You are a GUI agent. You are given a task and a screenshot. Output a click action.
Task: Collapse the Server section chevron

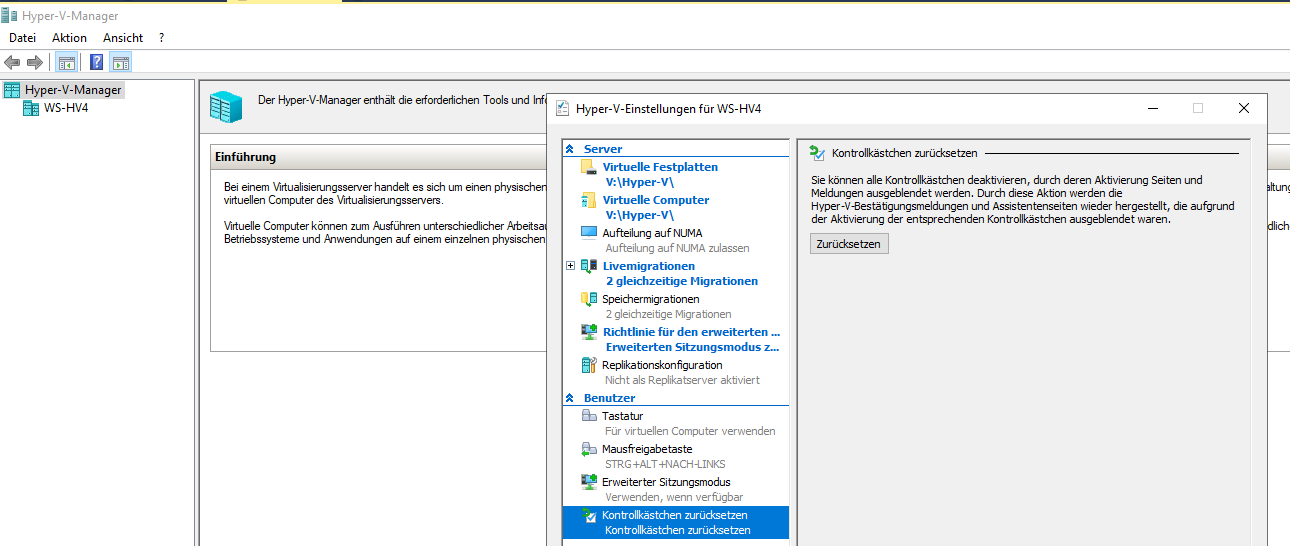point(570,149)
